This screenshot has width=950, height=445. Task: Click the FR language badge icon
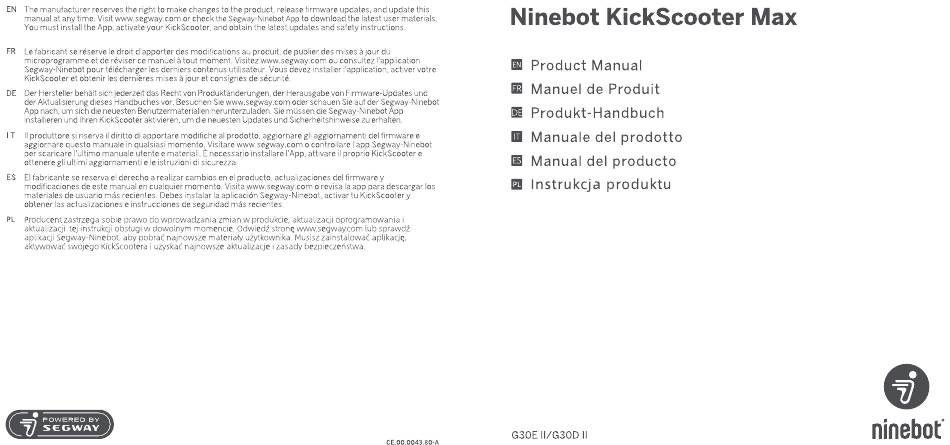[x=516, y=89]
